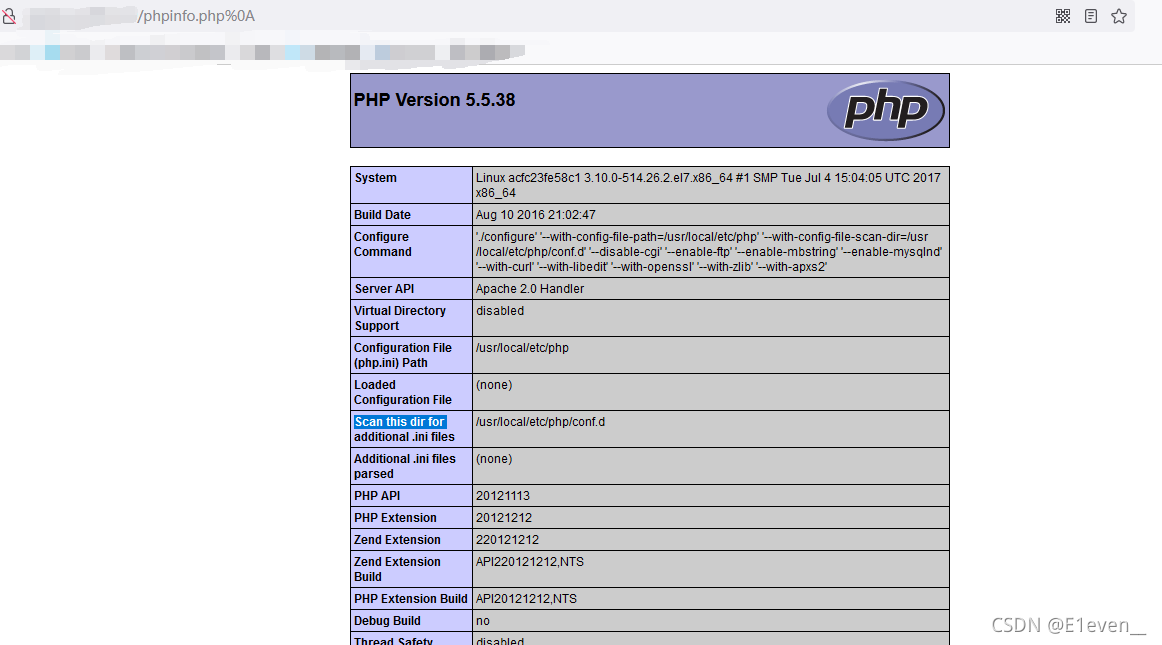Select the 20121113 PHP API value
The width and height of the screenshot is (1162, 645).
point(503,497)
